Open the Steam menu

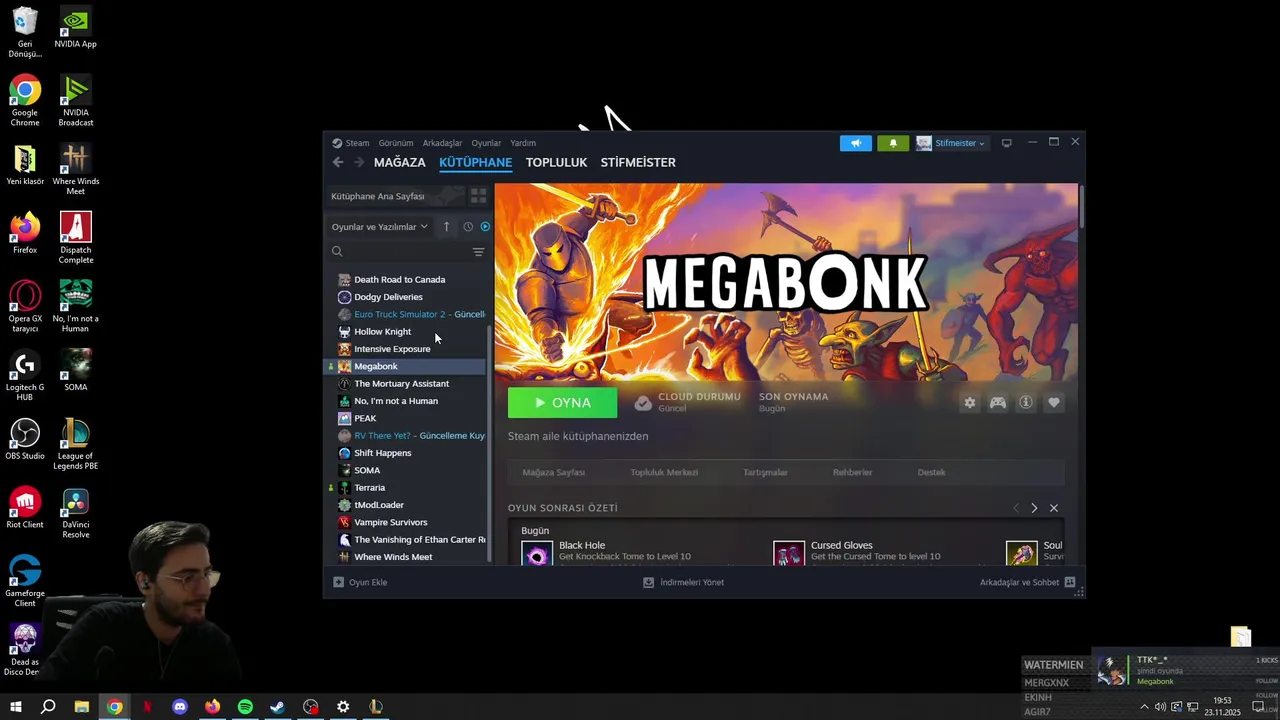point(351,143)
